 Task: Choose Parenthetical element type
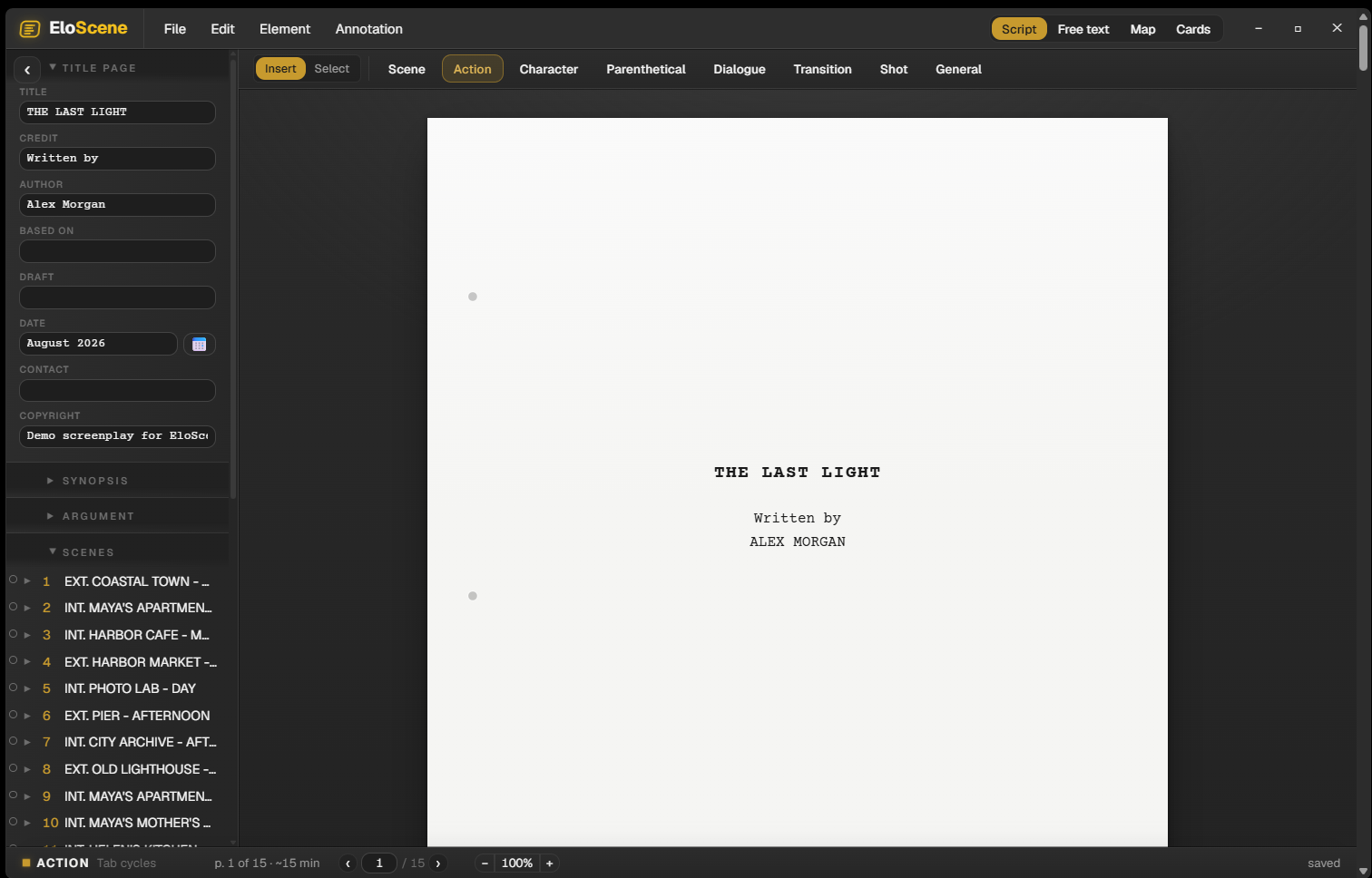[x=646, y=69]
